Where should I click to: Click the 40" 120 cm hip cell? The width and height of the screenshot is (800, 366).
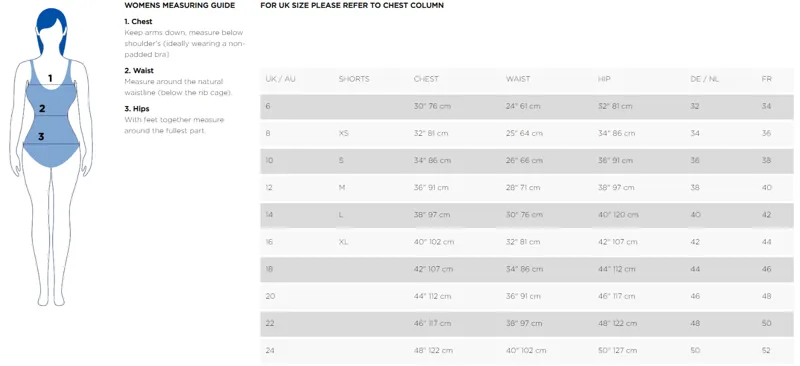coord(618,215)
